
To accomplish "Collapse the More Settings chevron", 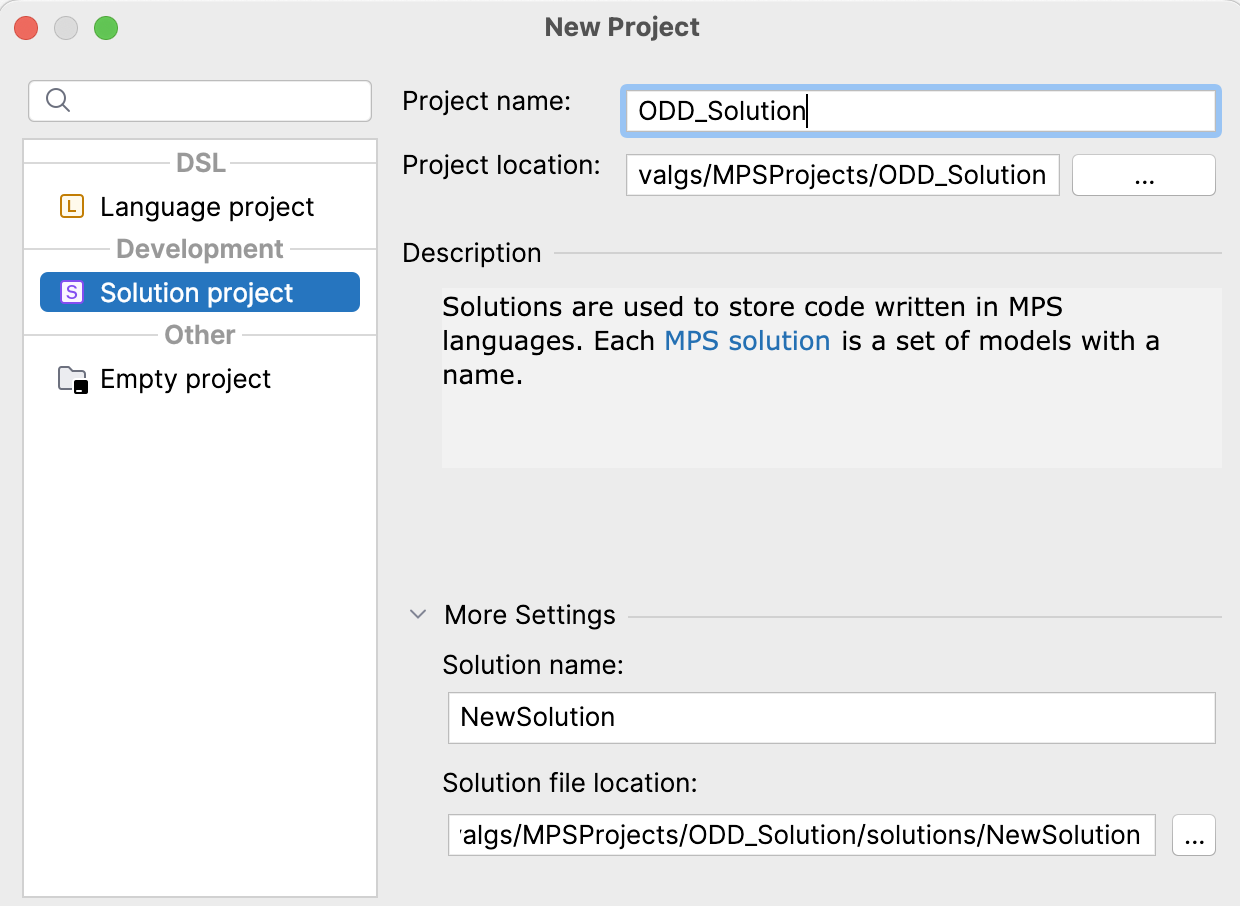I will click(419, 614).
